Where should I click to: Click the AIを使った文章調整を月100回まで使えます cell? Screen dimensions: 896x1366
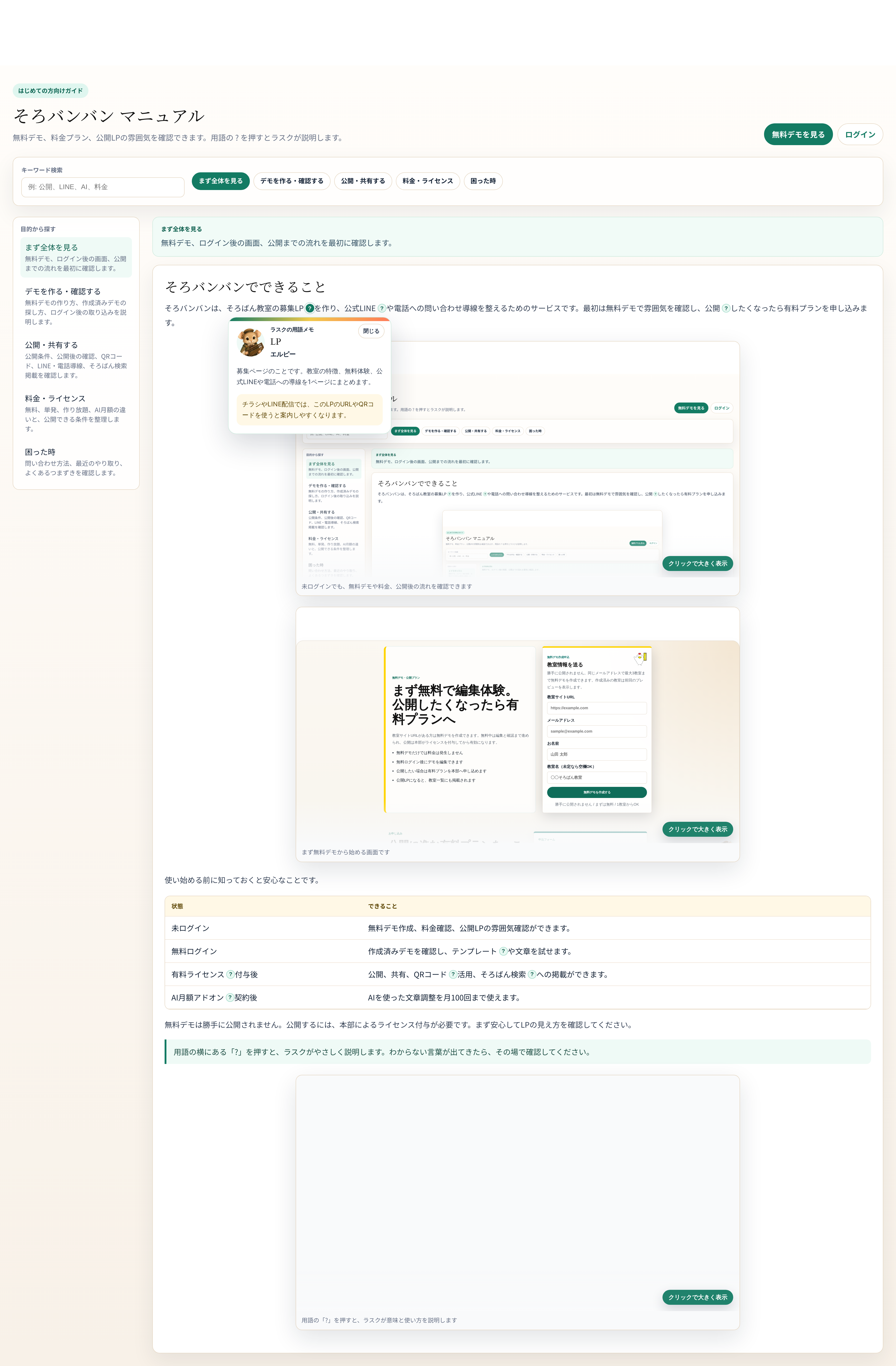point(616,998)
